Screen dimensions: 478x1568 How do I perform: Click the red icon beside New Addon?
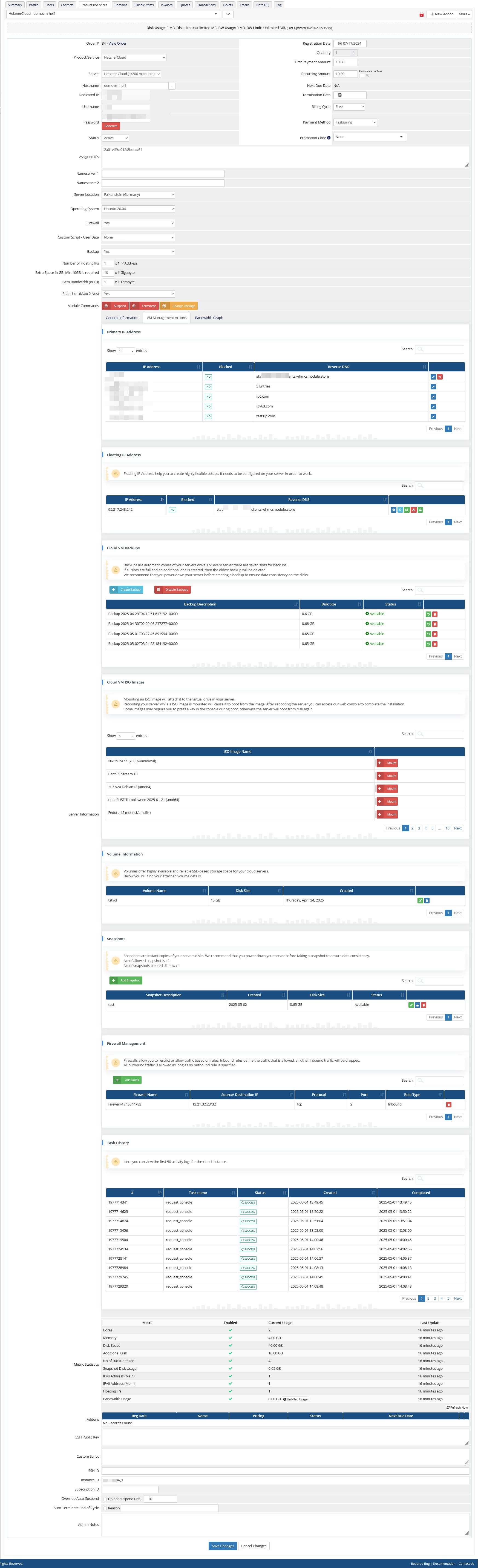coord(421,15)
